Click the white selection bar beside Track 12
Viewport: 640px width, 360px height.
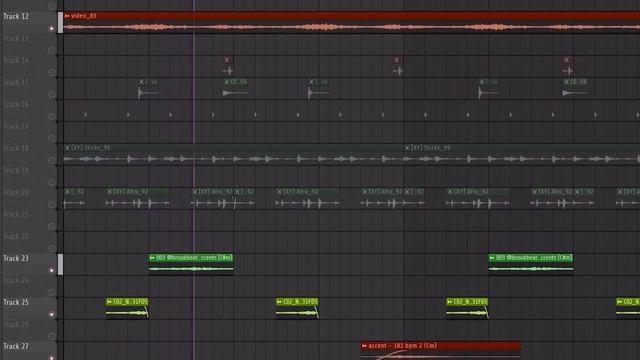coord(60,22)
